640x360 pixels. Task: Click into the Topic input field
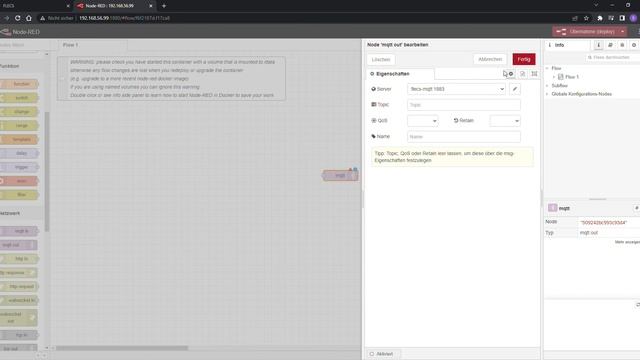point(464,105)
